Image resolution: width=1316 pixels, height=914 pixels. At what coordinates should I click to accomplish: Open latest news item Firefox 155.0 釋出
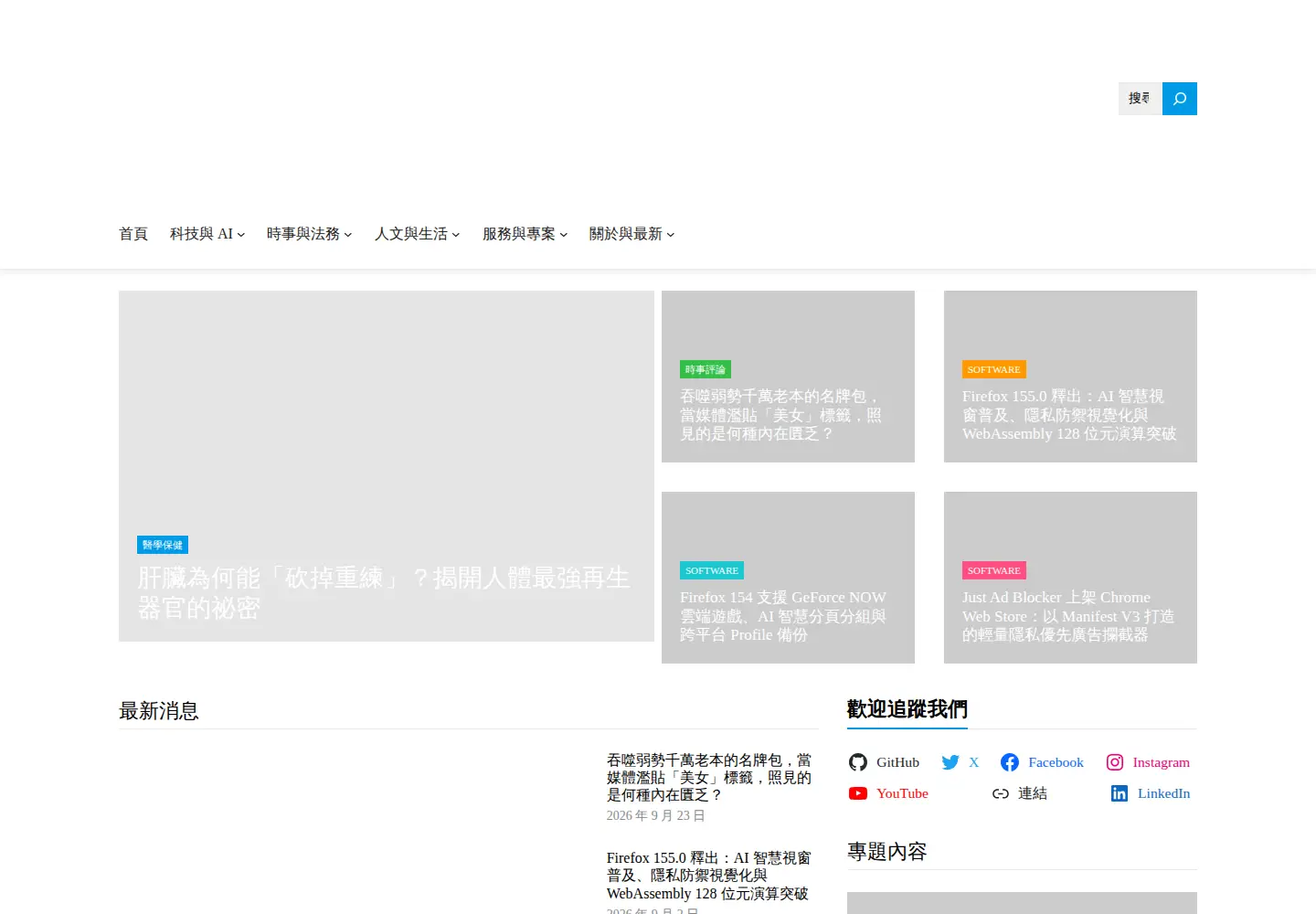[x=709, y=876]
